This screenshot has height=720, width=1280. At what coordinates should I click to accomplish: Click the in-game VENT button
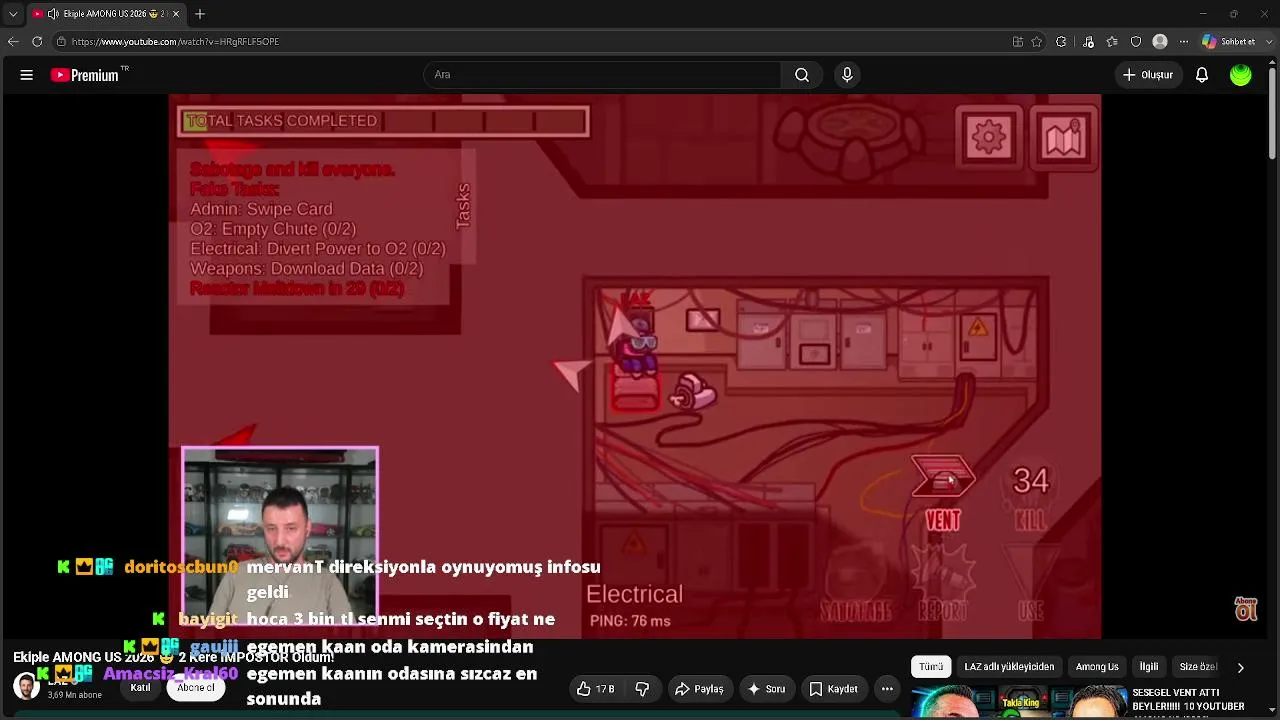coord(942,492)
